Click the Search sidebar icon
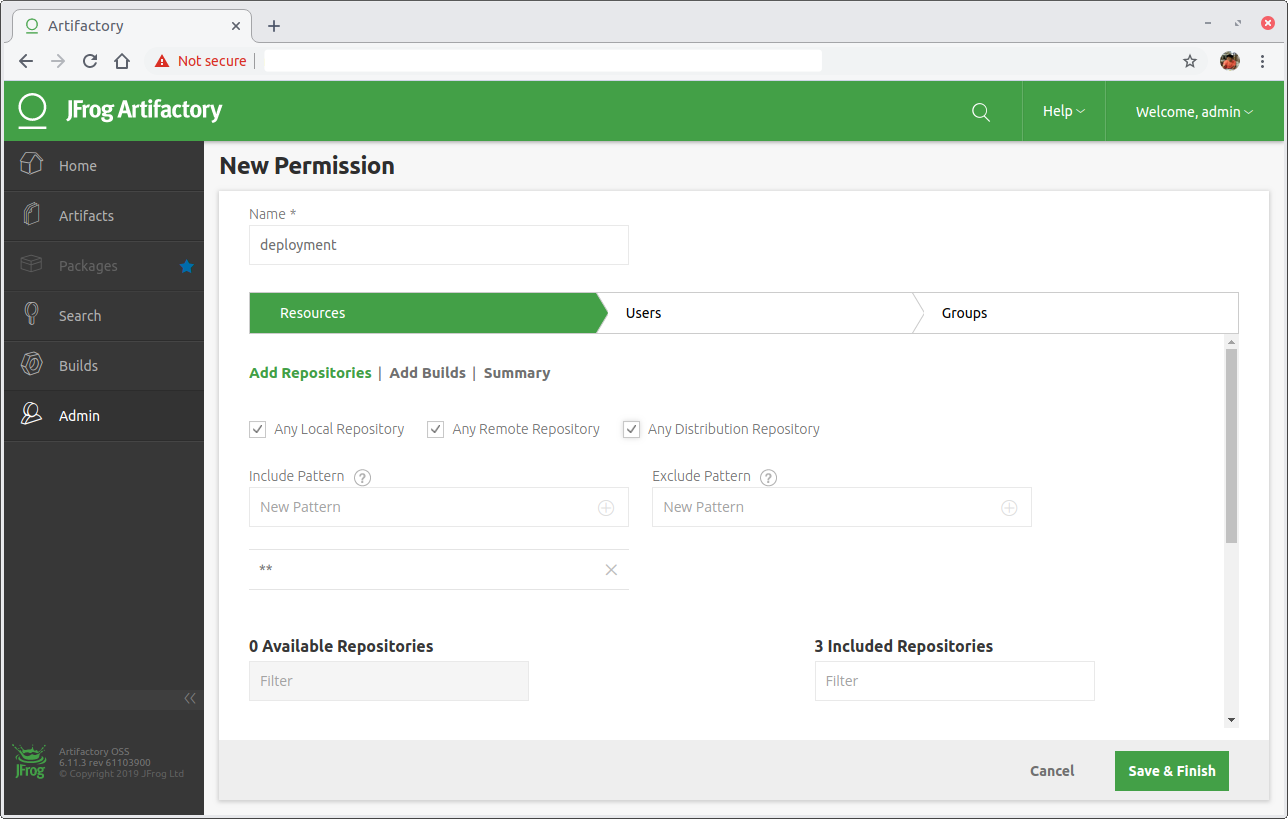1288x819 pixels. pos(31,314)
